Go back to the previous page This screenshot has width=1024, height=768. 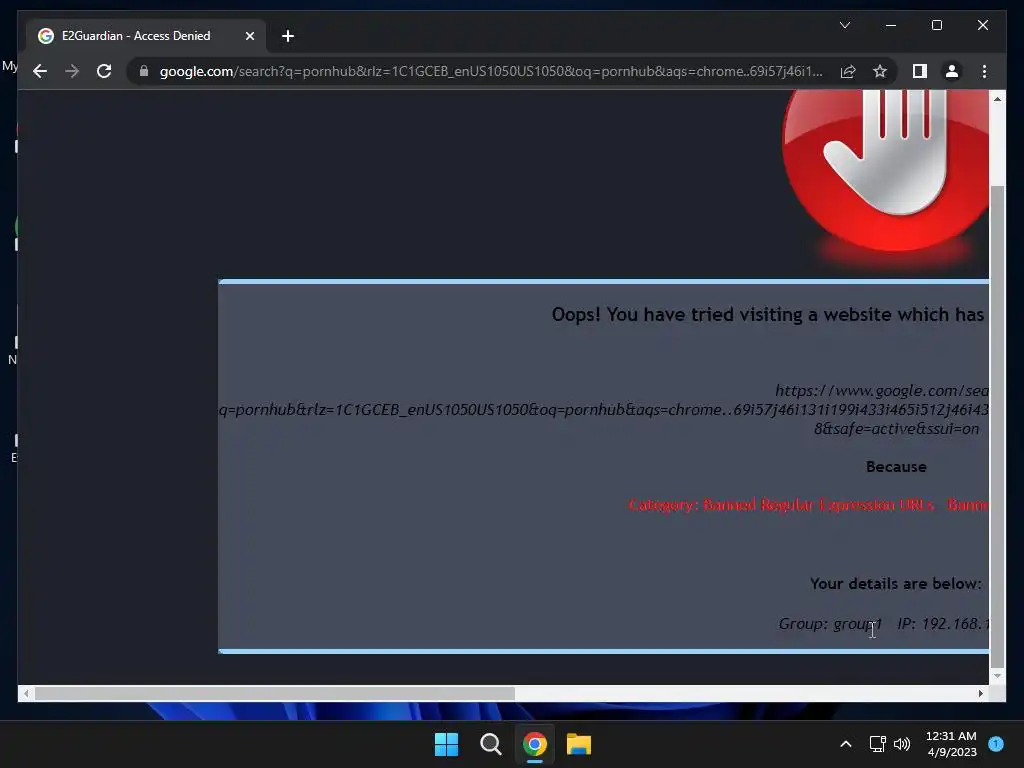[x=40, y=71]
